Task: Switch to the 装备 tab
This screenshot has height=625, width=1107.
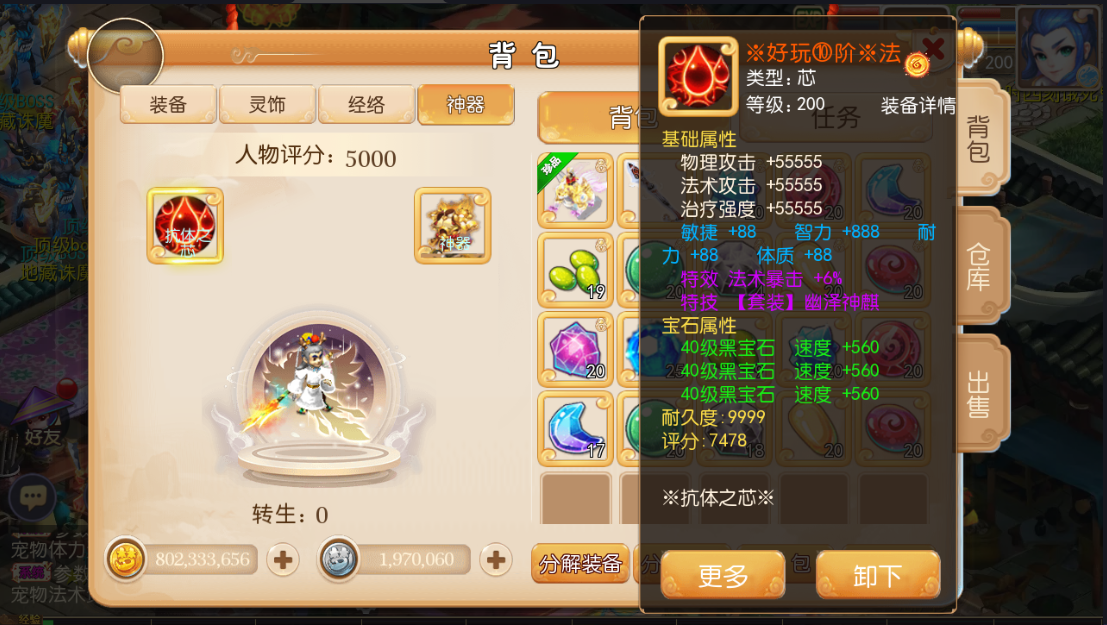Action: pyautogui.click(x=168, y=105)
